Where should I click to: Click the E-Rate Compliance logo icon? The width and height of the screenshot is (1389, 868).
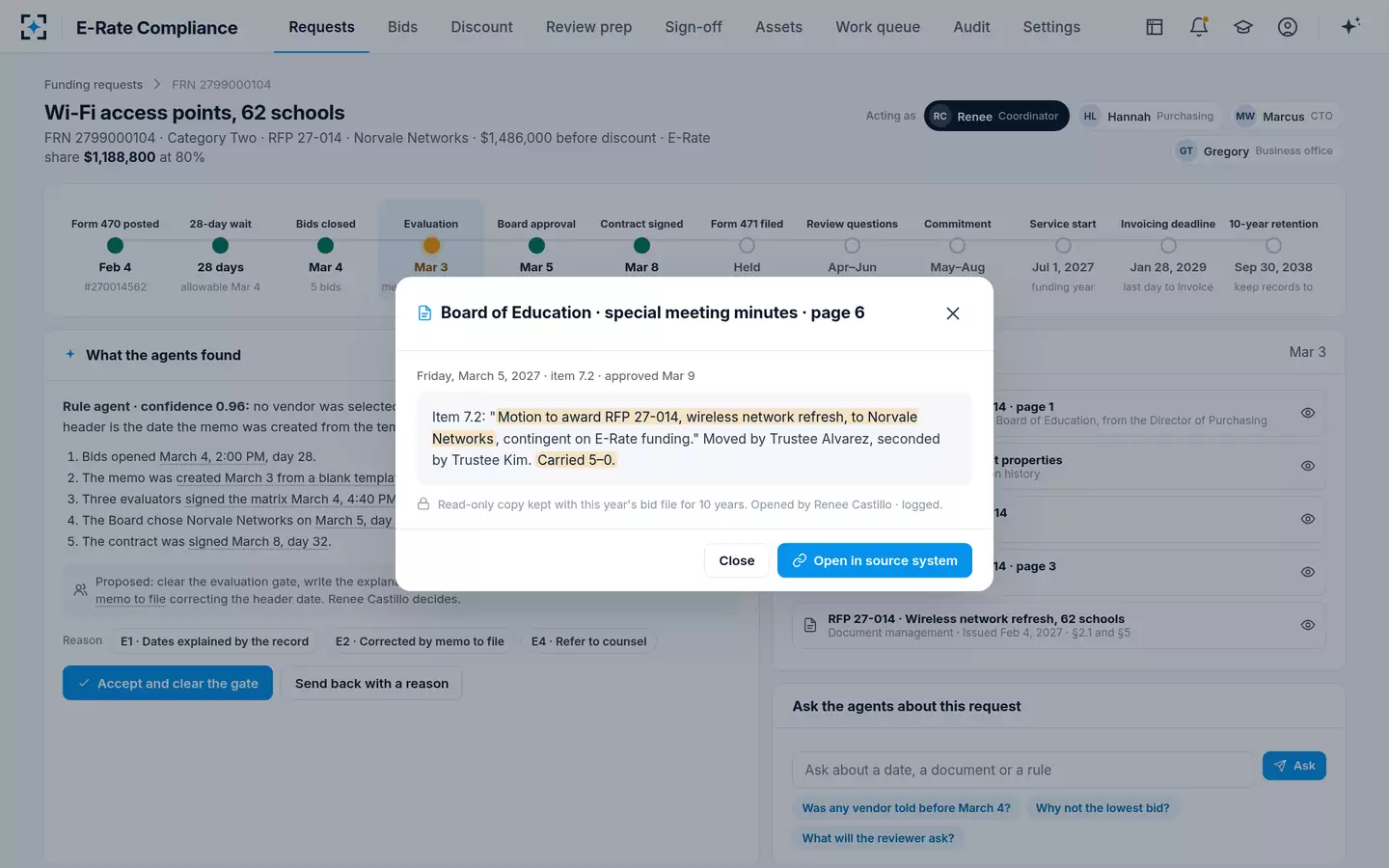pos(34,27)
